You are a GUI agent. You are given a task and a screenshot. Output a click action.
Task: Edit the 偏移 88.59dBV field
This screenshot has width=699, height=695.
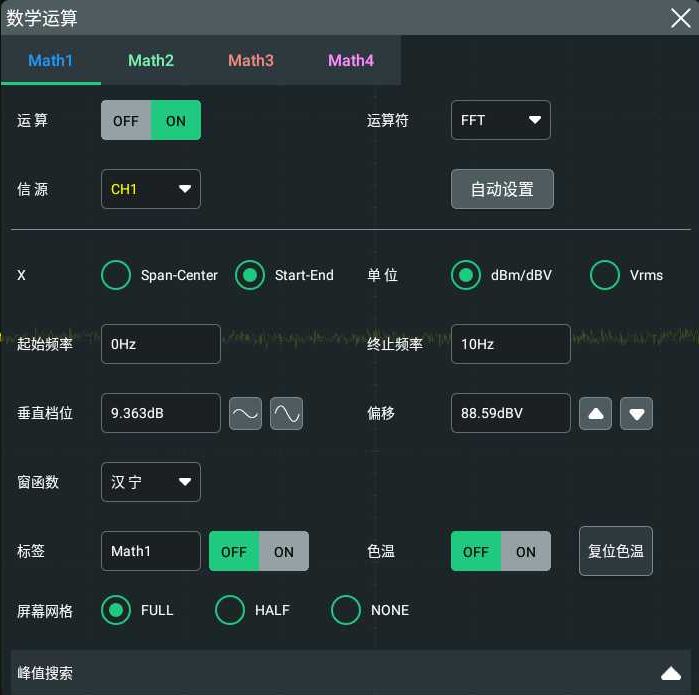511,413
